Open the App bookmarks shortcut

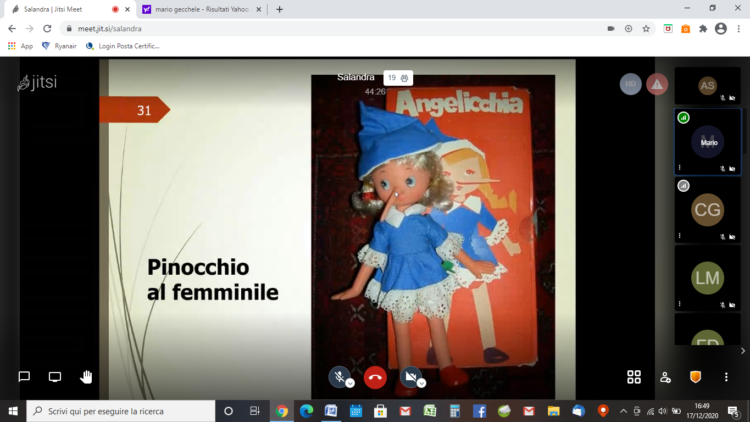point(21,46)
